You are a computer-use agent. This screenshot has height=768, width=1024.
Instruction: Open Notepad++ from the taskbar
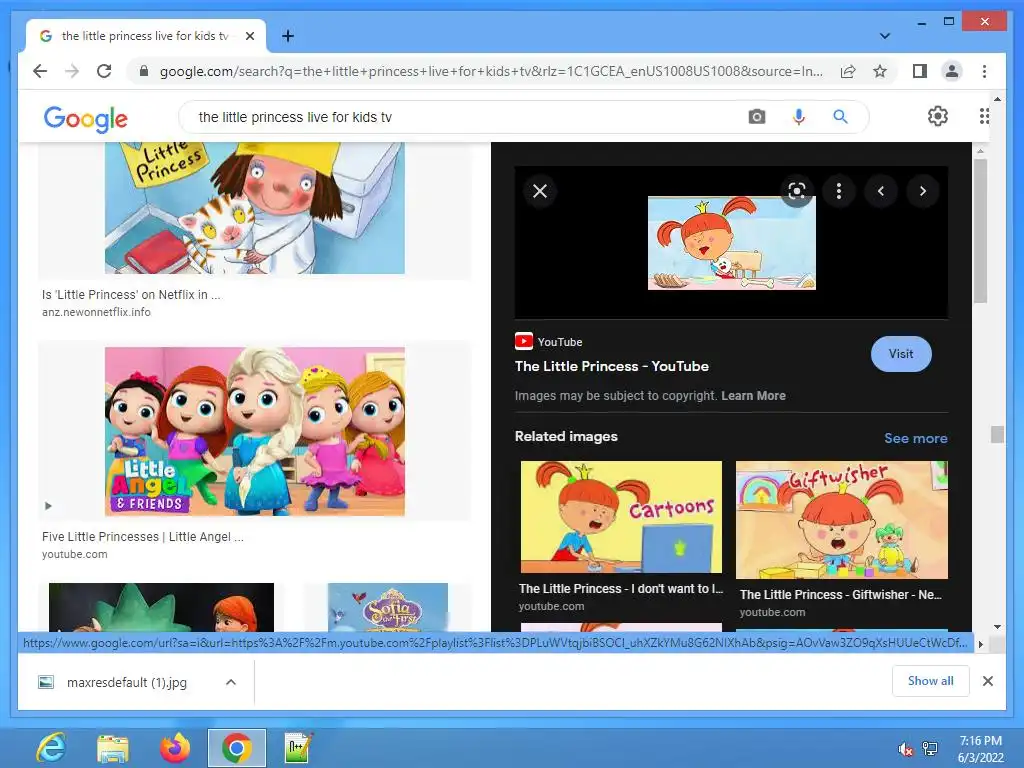tap(298, 748)
